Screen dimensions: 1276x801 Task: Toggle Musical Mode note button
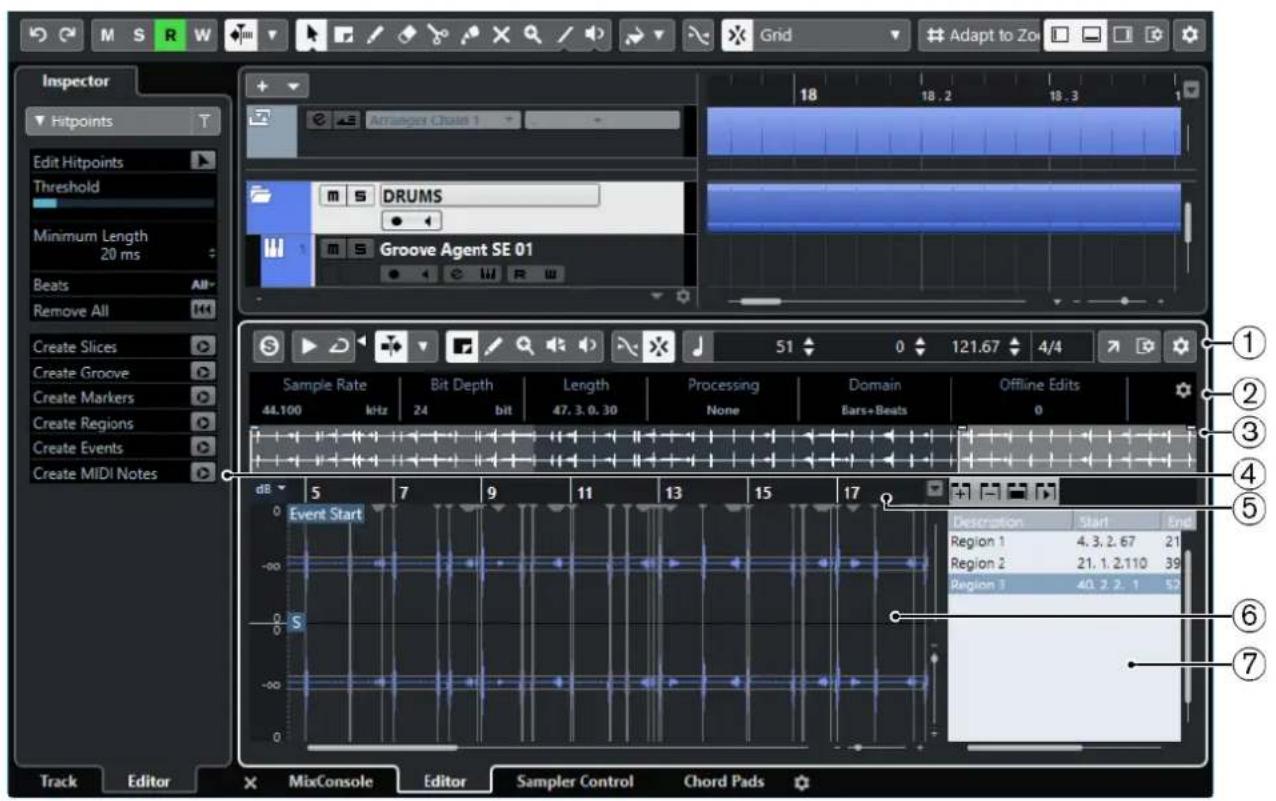[699, 348]
